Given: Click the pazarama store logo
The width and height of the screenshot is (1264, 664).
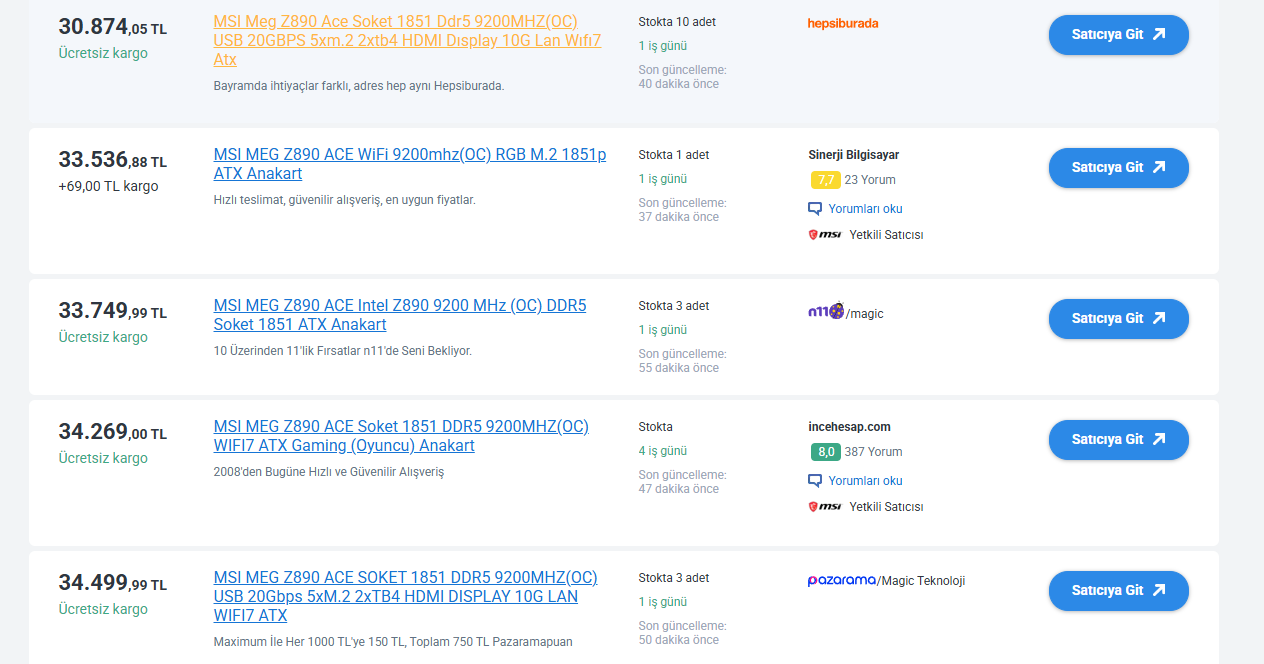Looking at the screenshot, I should [842, 580].
